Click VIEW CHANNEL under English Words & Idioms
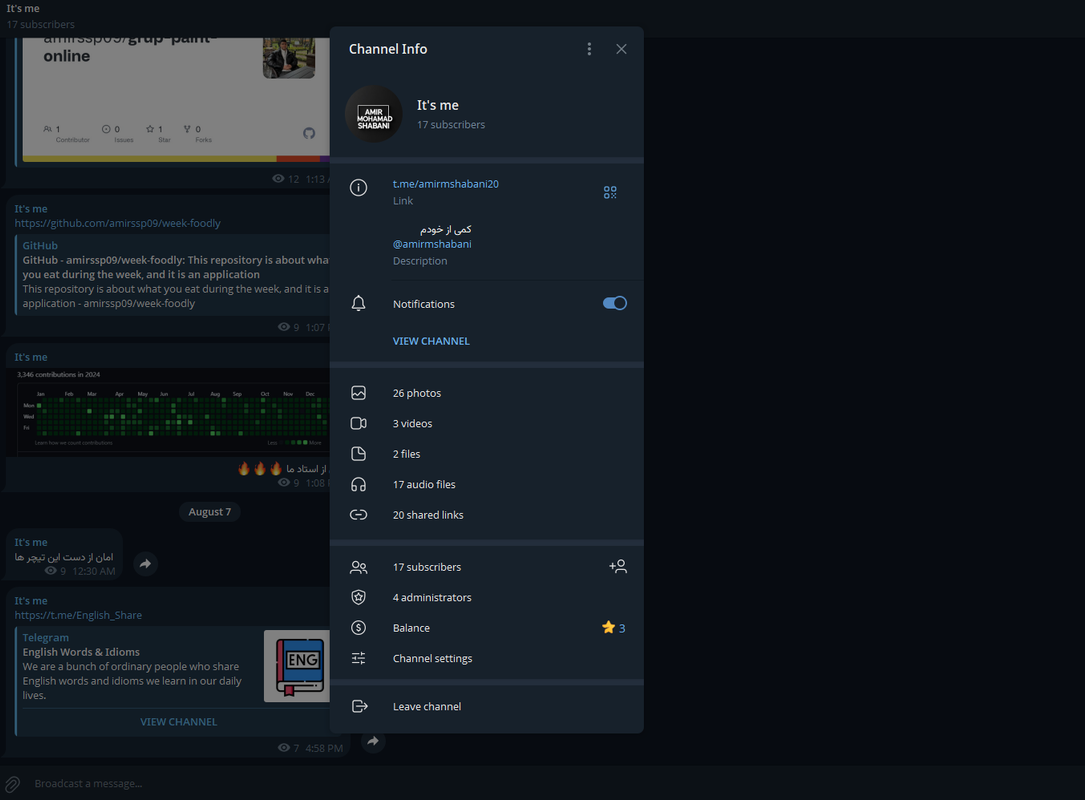Viewport: 1085px width, 800px height. (179, 722)
